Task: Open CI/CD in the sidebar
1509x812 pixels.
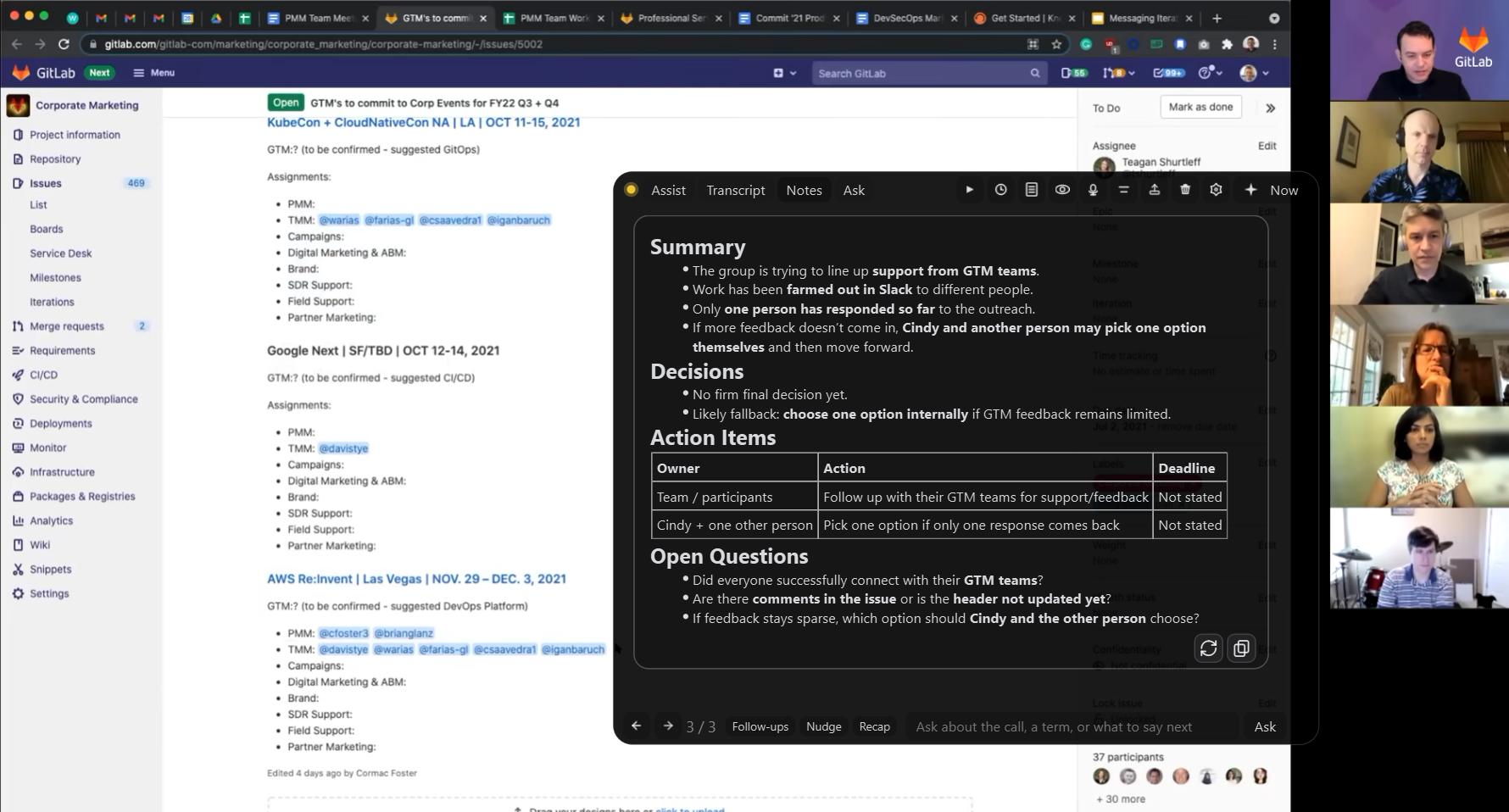Action: pyautogui.click(x=43, y=375)
